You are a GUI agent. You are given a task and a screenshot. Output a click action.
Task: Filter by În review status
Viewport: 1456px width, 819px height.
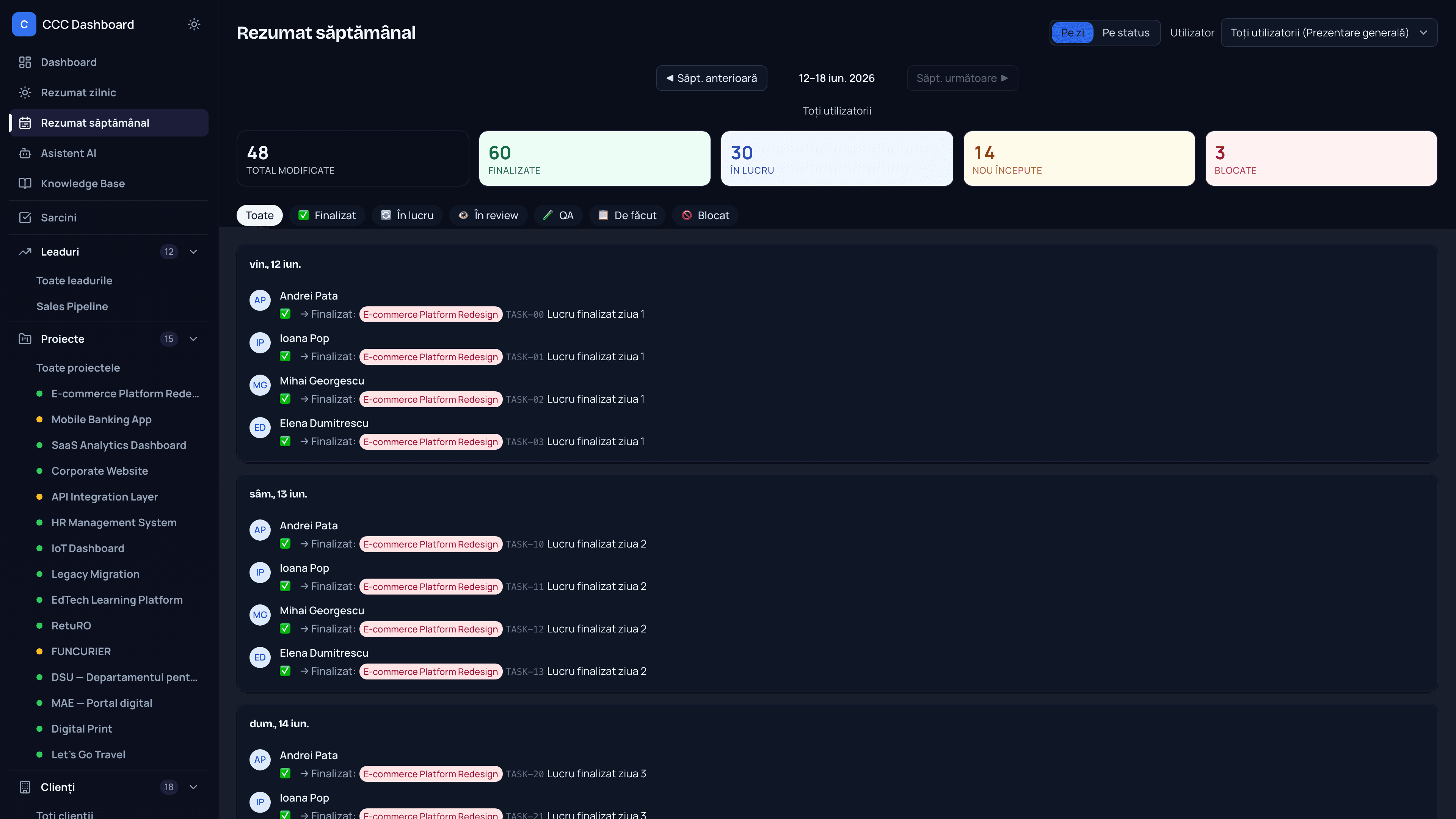click(x=488, y=215)
